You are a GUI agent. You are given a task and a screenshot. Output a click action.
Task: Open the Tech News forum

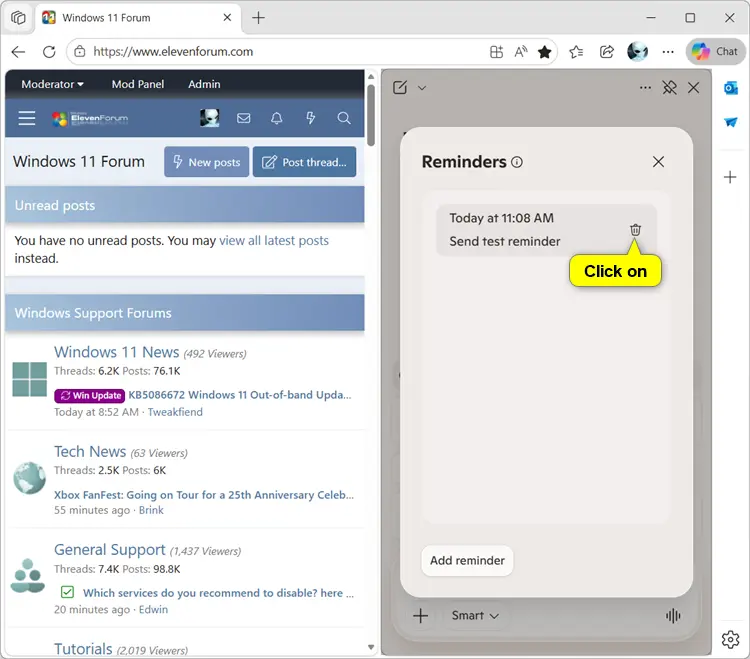point(90,451)
